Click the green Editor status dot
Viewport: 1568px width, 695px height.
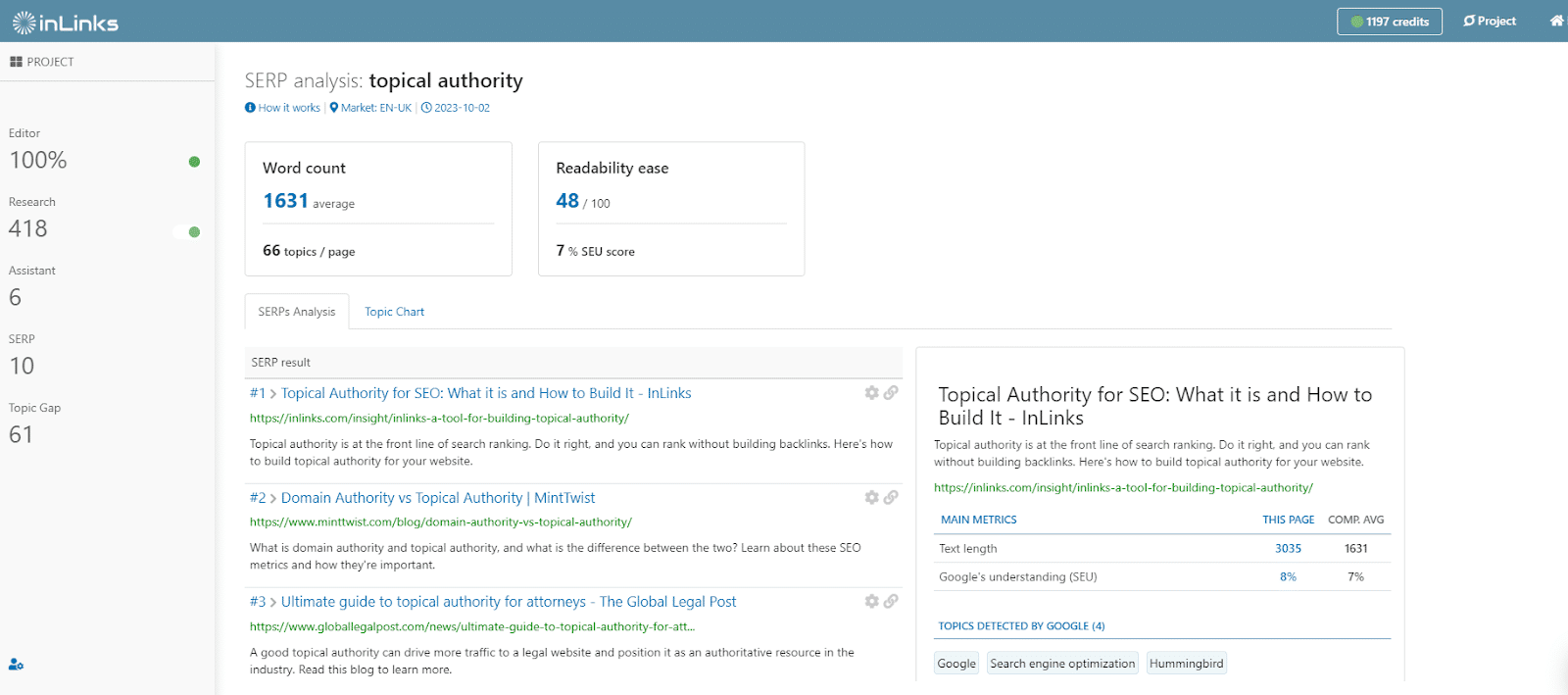pyautogui.click(x=194, y=162)
